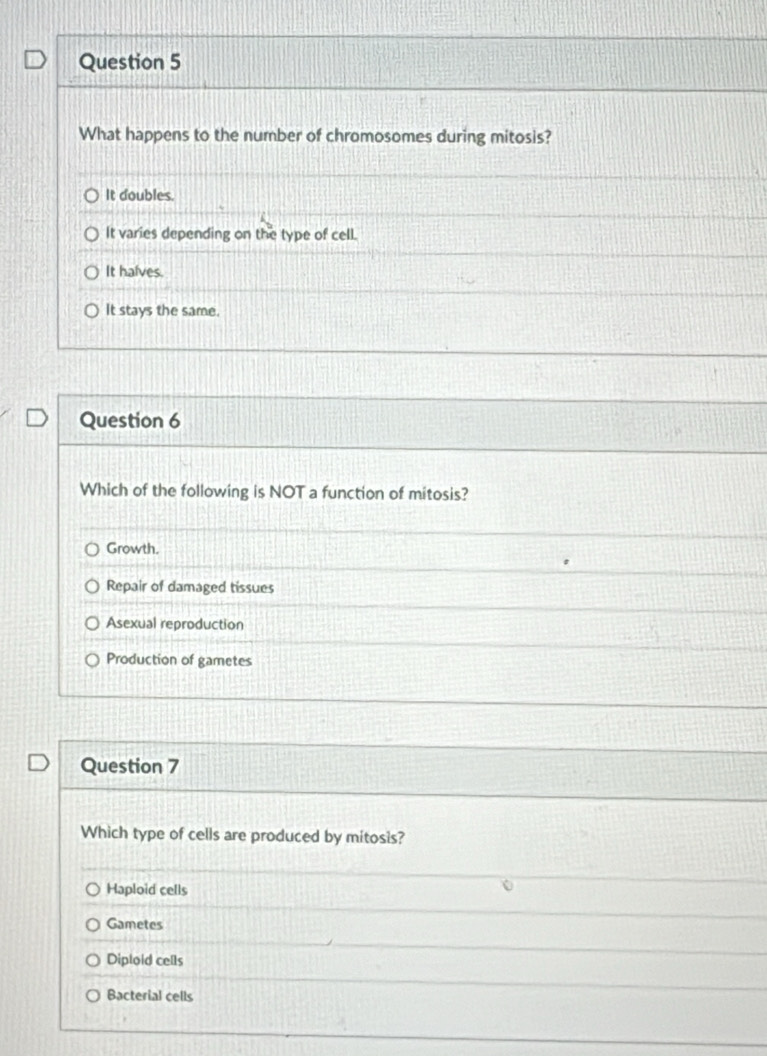Image resolution: width=767 pixels, height=1056 pixels.
Task: Choose 'It varies depending on the type of cell'
Action: 92,235
